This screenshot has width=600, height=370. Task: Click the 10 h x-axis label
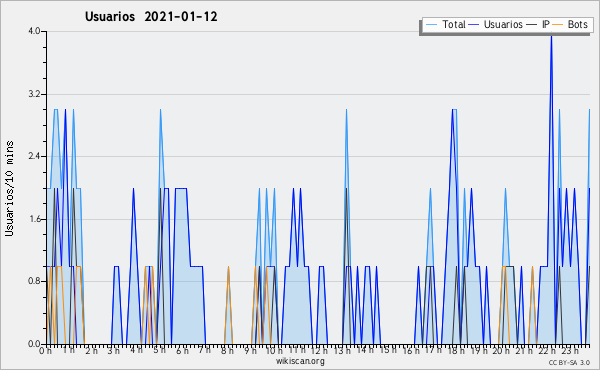tap(274, 351)
